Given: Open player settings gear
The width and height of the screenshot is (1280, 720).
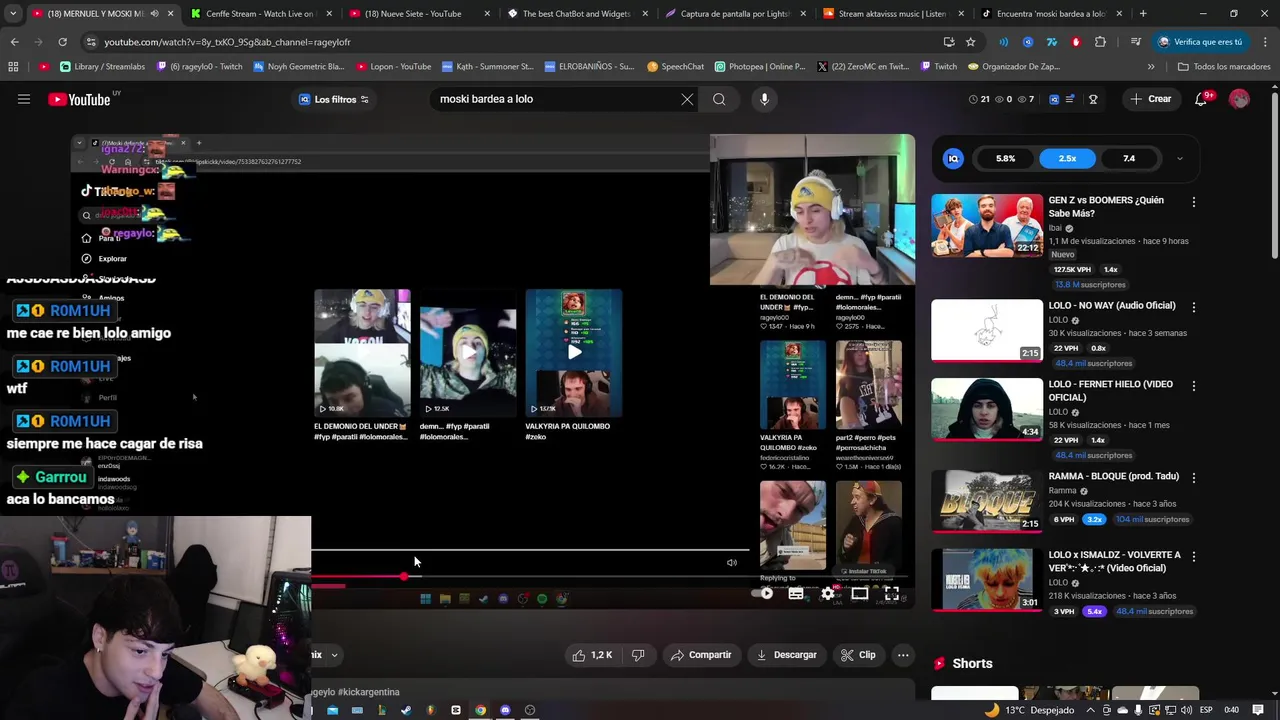Looking at the screenshot, I should 828,593.
